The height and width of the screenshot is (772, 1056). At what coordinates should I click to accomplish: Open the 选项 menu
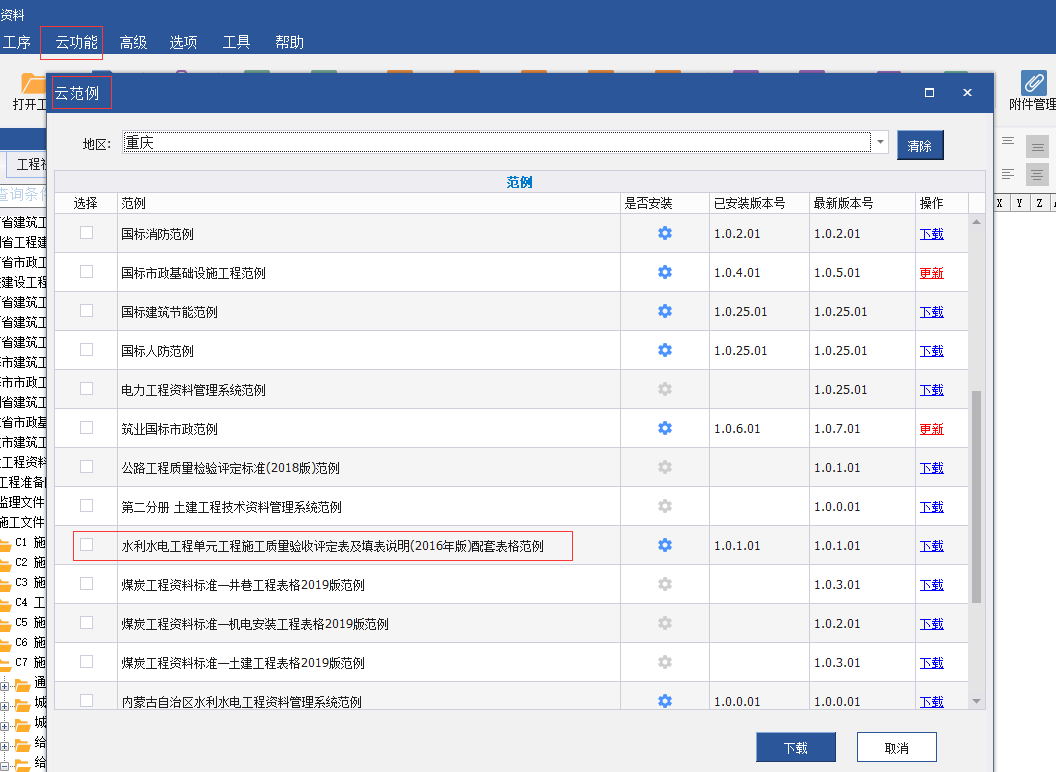point(183,42)
